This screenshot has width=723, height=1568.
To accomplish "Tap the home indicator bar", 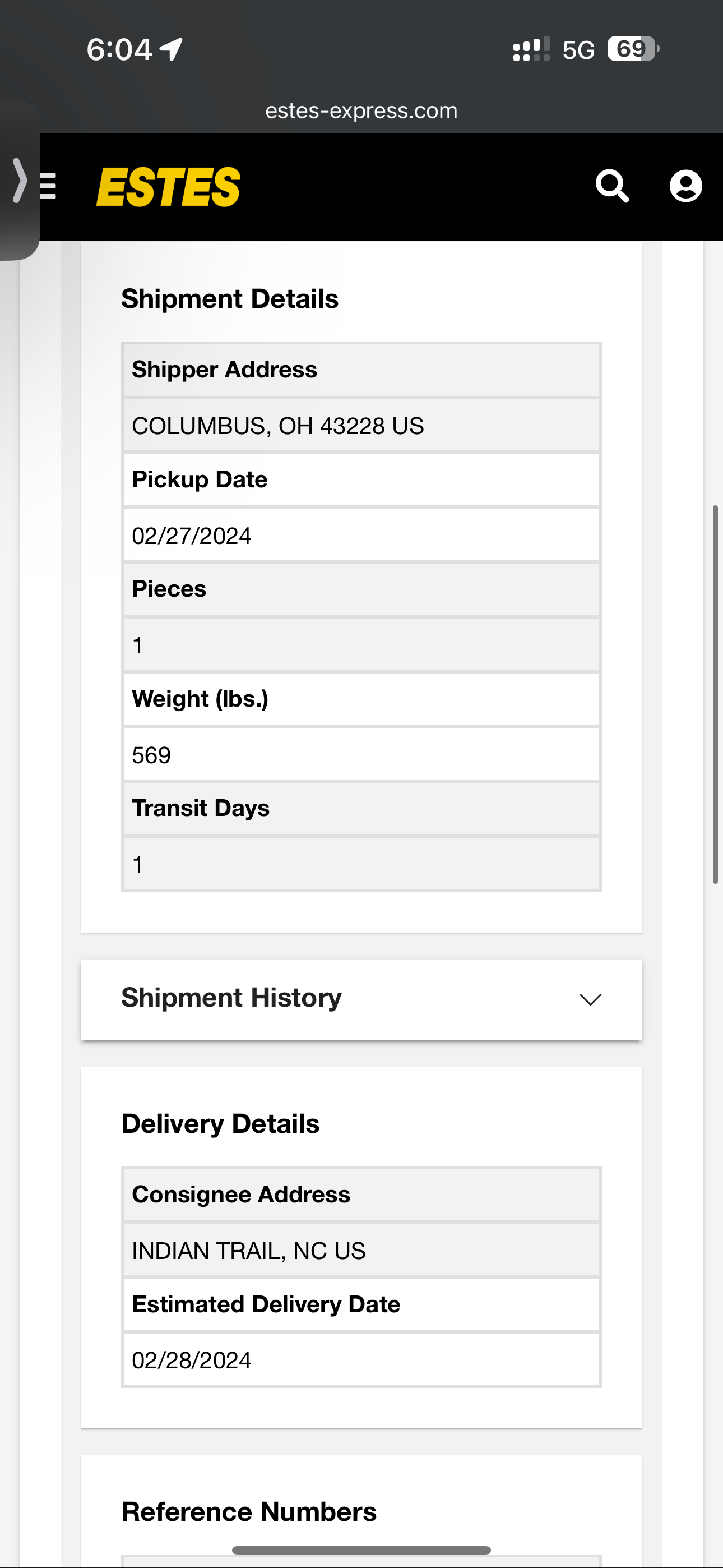I will (361, 1551).
